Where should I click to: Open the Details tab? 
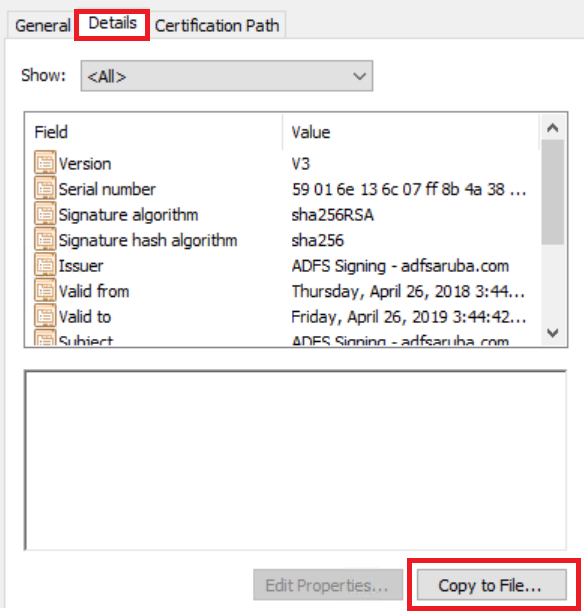coord(112,24)
